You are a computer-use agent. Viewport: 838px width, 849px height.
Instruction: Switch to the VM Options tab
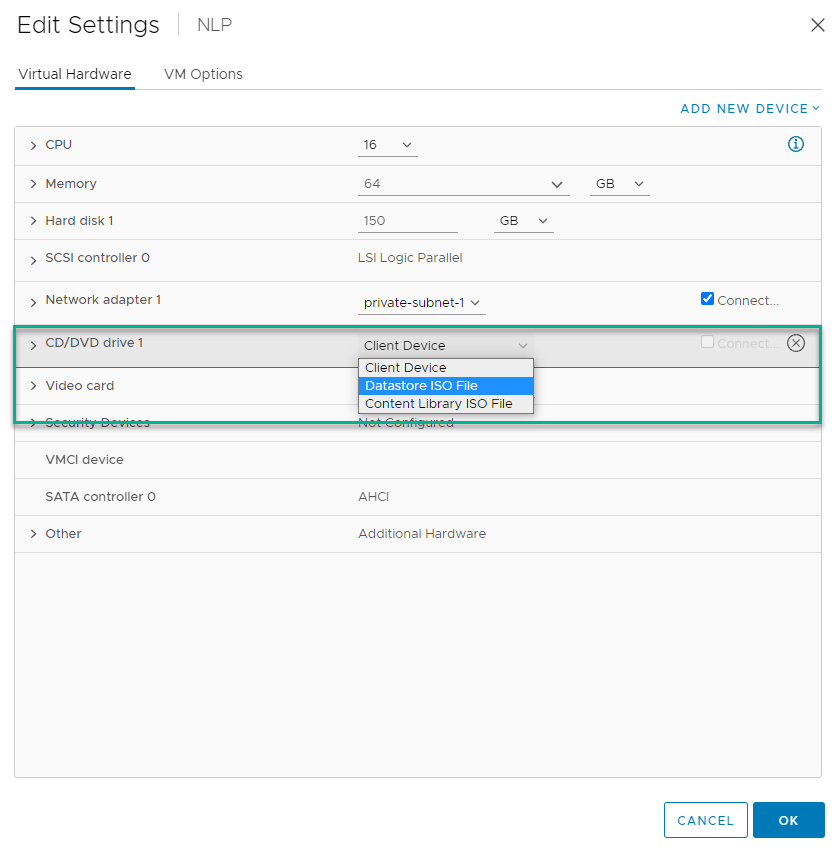click(x=203, y=74)
